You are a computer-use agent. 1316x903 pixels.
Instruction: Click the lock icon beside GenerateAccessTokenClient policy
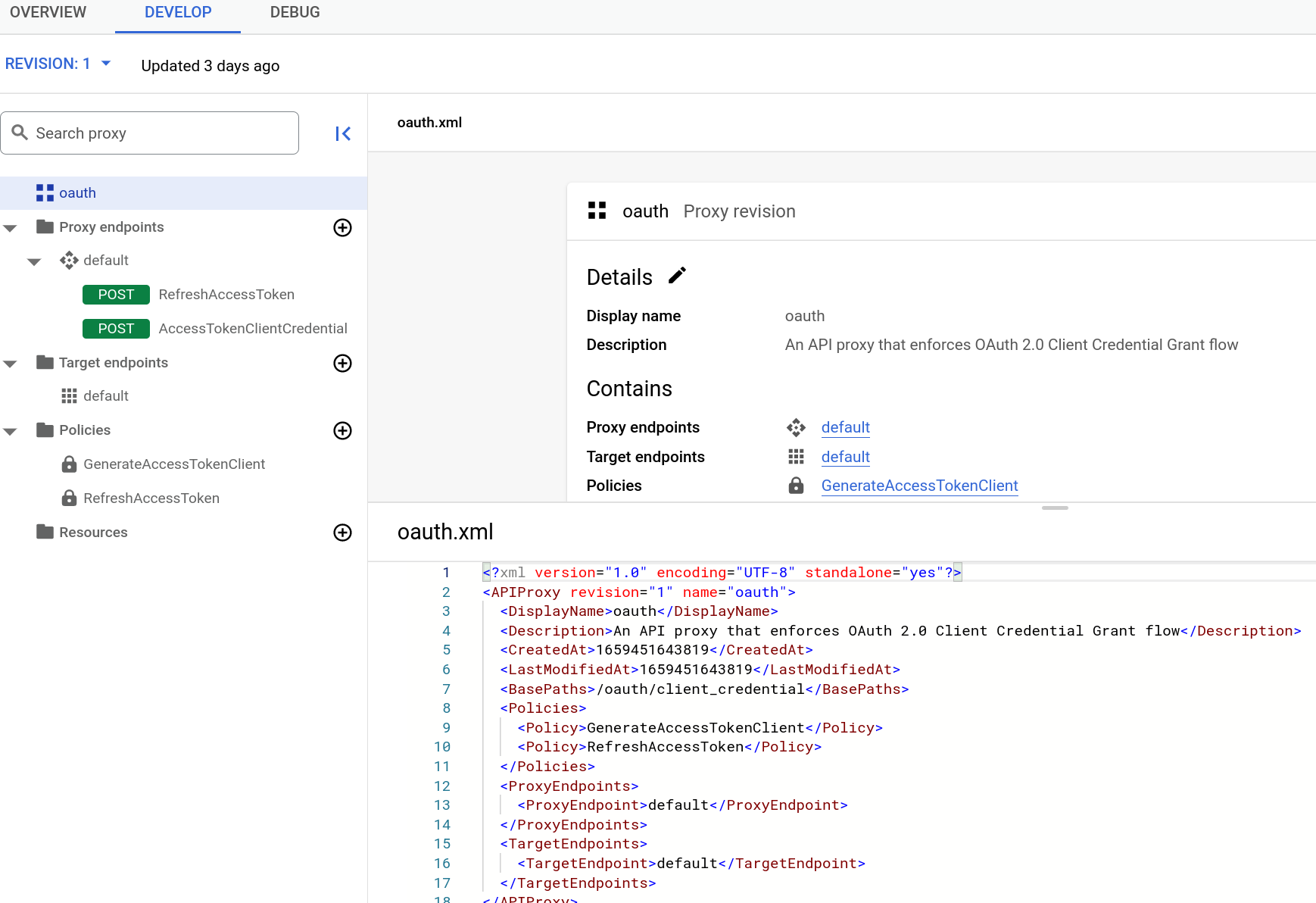tap(69, 464)
